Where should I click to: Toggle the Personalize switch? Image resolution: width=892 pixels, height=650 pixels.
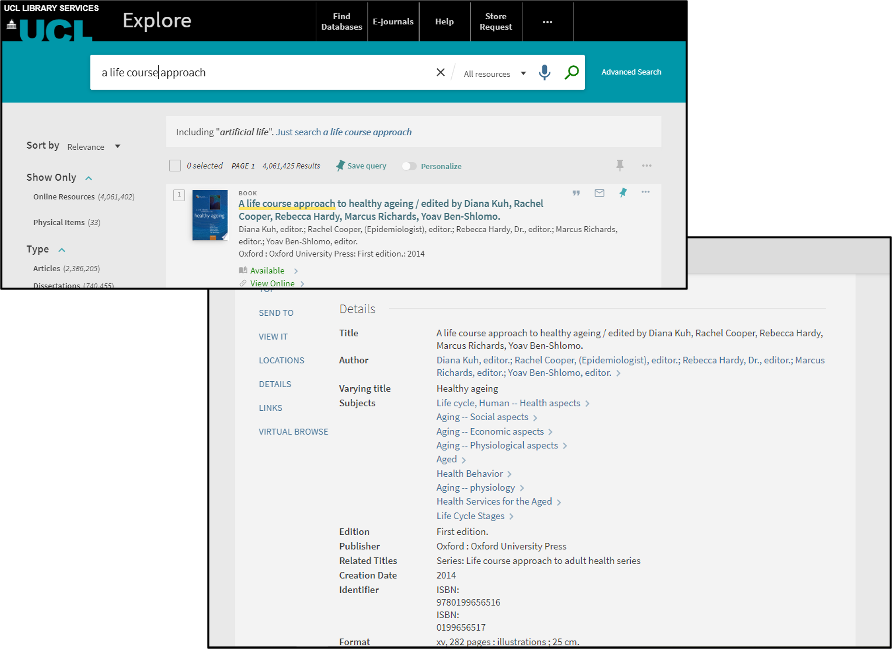pos(408,166)
